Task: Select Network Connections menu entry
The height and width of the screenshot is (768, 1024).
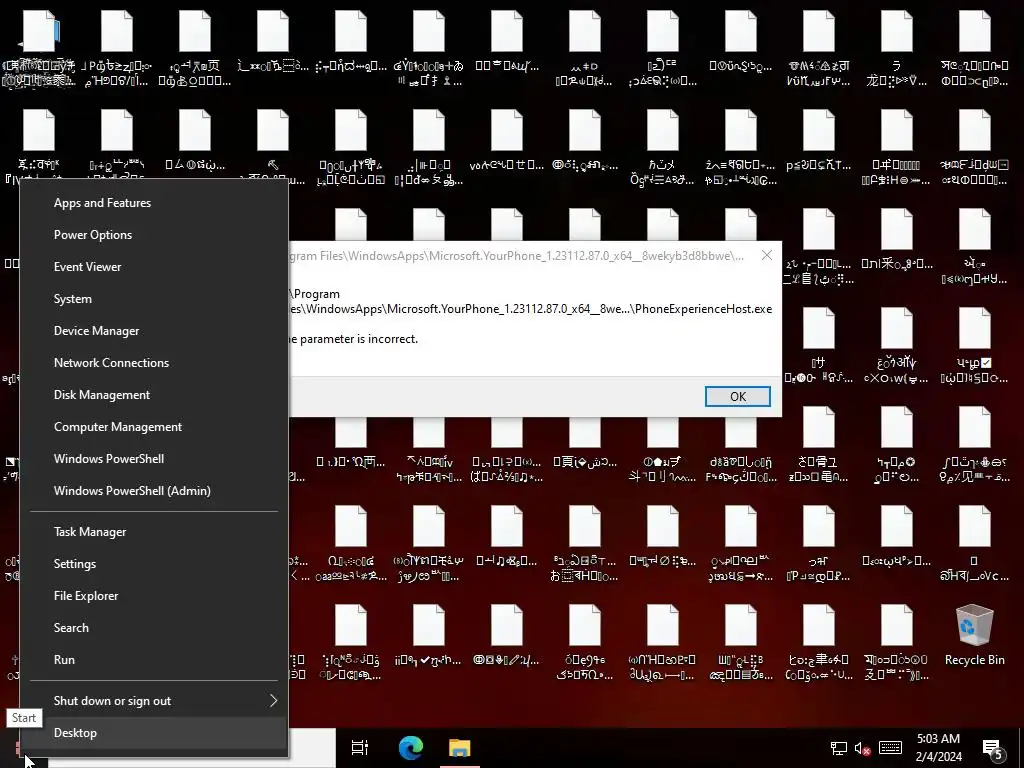Action: [x=154, y=363]
